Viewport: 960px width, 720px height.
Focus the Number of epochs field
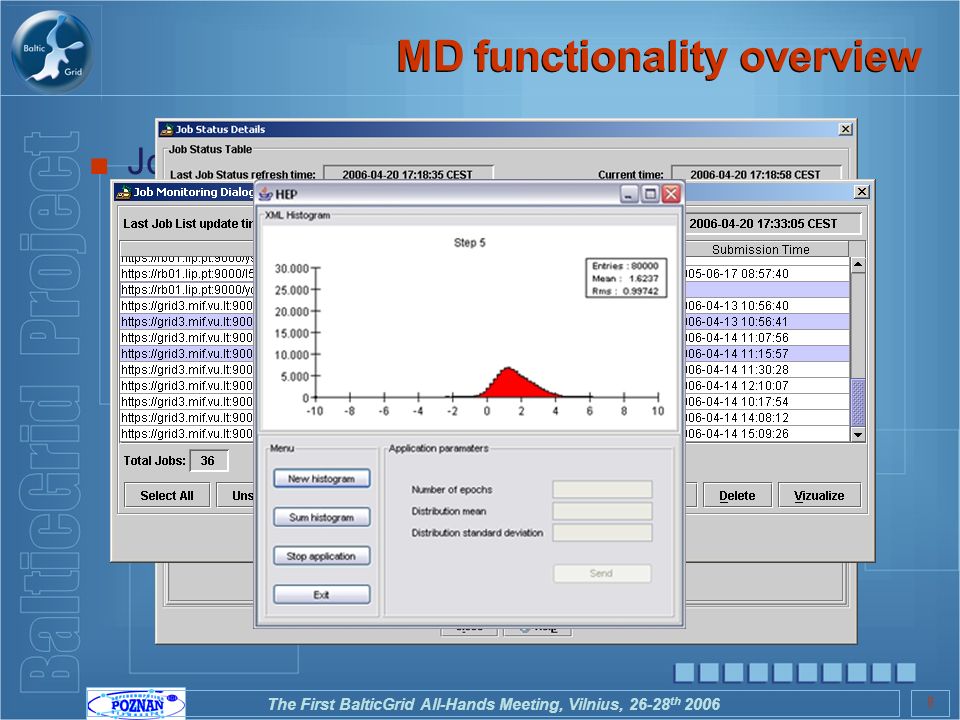point(602,489)
